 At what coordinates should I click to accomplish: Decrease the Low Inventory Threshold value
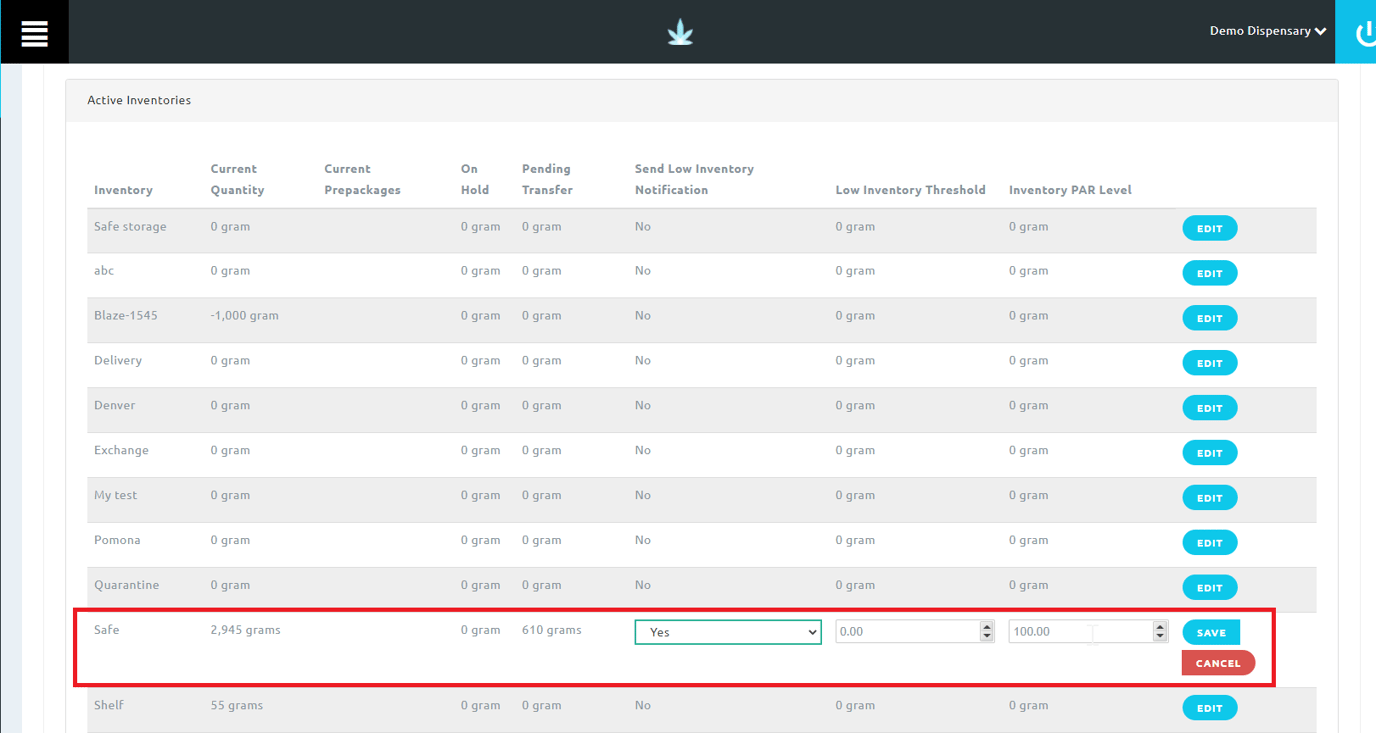(x=987, y=636)
